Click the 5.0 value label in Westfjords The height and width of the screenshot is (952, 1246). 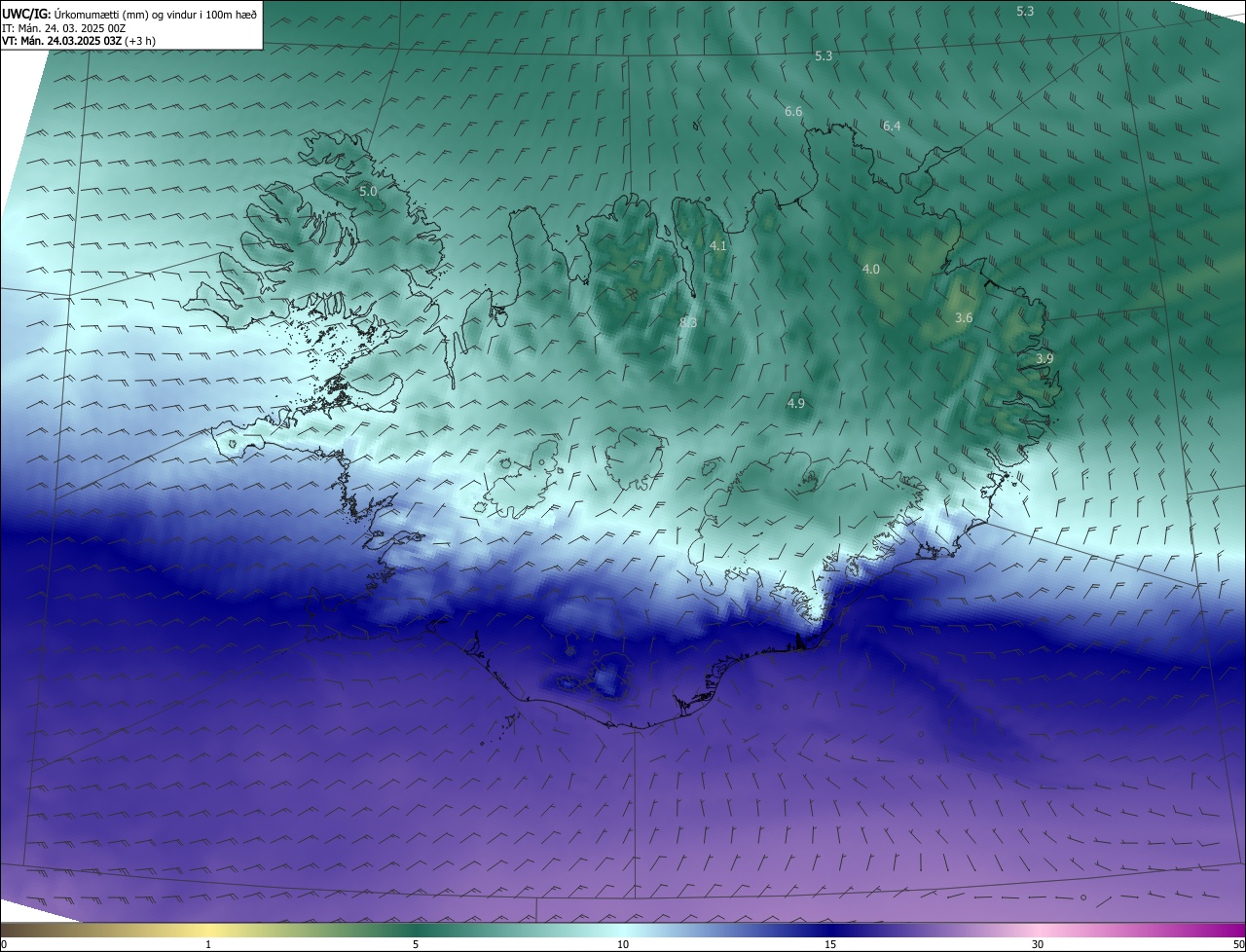368,192
